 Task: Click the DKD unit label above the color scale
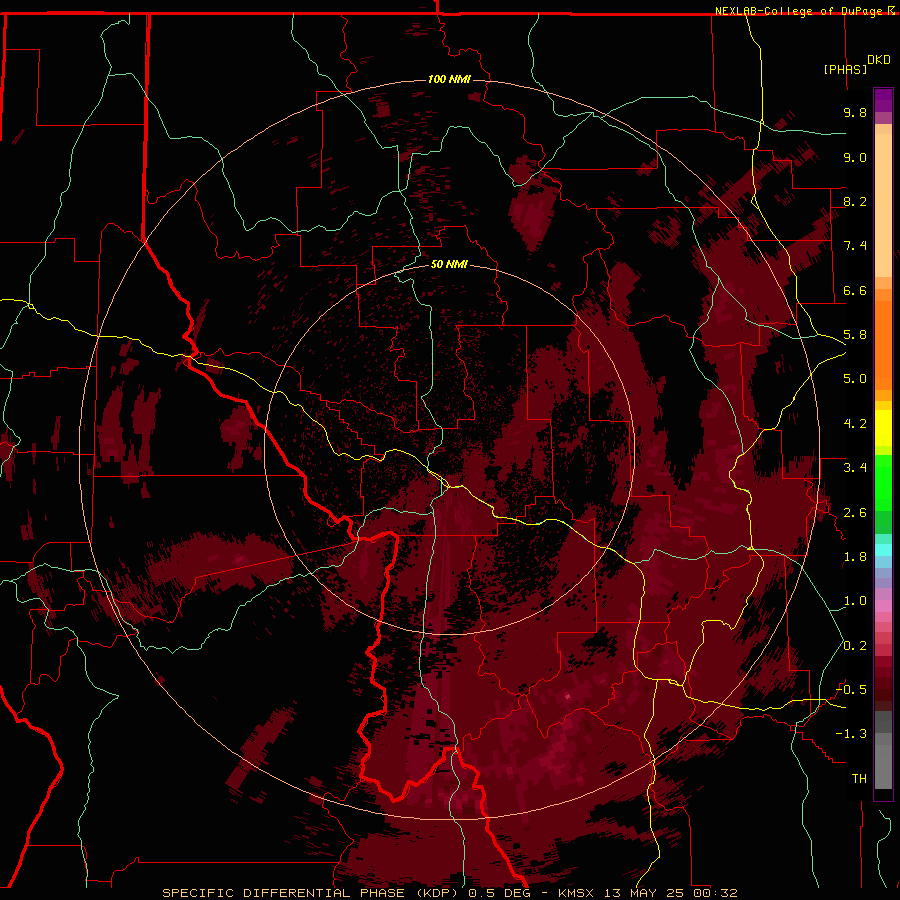pyautogui.click(x=879, y=60)
